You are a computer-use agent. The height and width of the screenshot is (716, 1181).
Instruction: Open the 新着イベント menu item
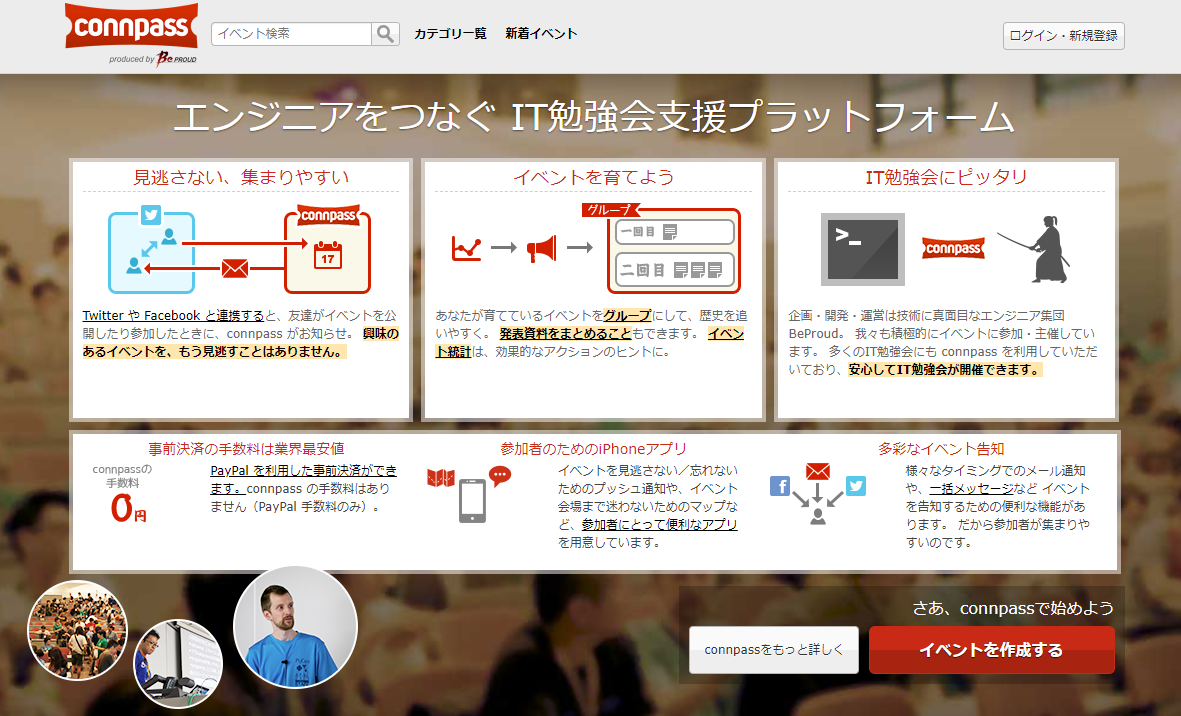541,34
